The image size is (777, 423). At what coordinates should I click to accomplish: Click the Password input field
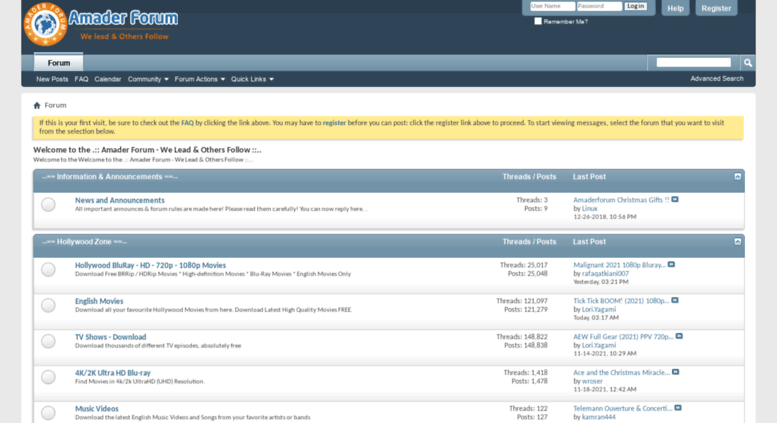[599, 6]
